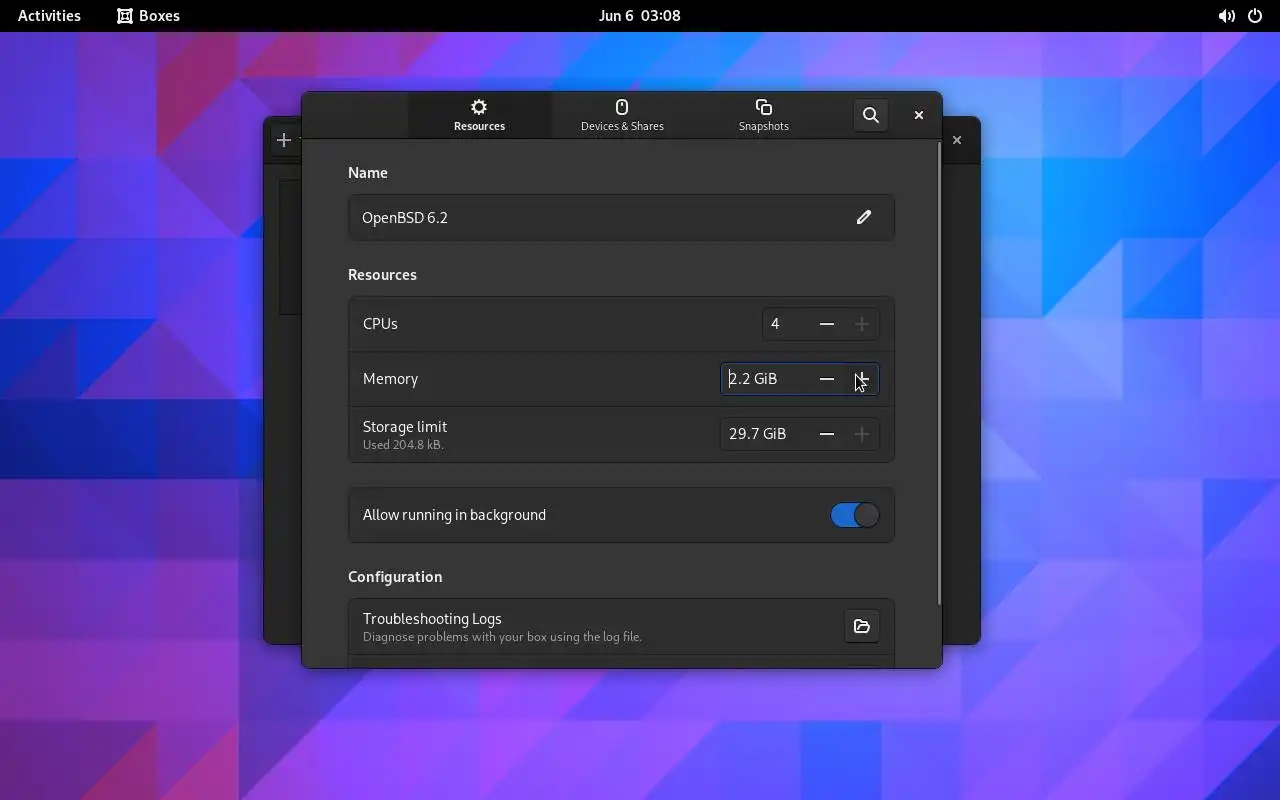Decrease Storage limit with minus button

coord(827,434)
